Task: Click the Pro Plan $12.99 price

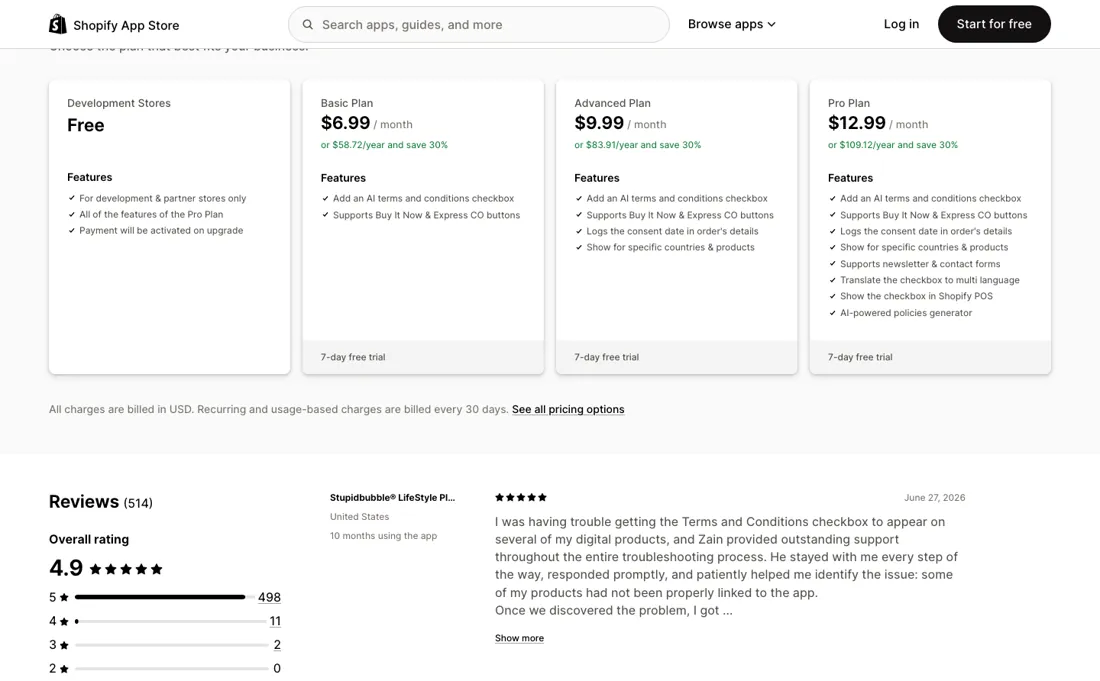Action: (857, 123)
